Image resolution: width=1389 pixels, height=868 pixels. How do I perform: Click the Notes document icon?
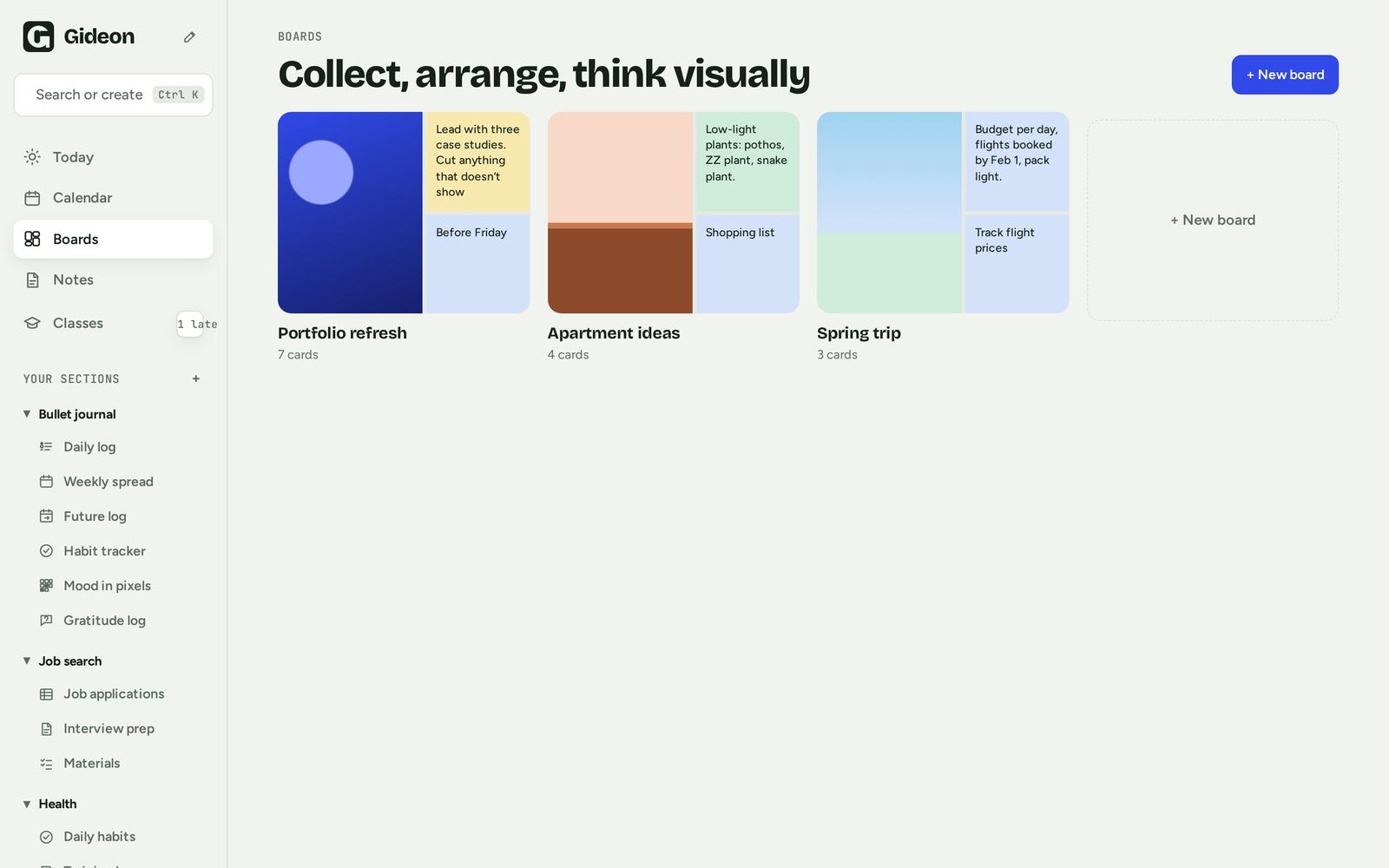32,279
